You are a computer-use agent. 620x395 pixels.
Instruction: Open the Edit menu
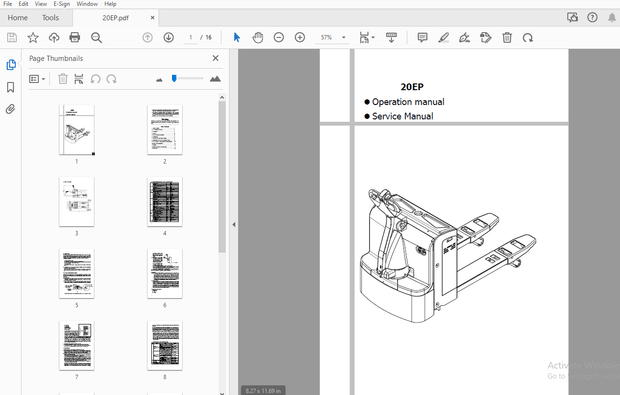point(23,4)
